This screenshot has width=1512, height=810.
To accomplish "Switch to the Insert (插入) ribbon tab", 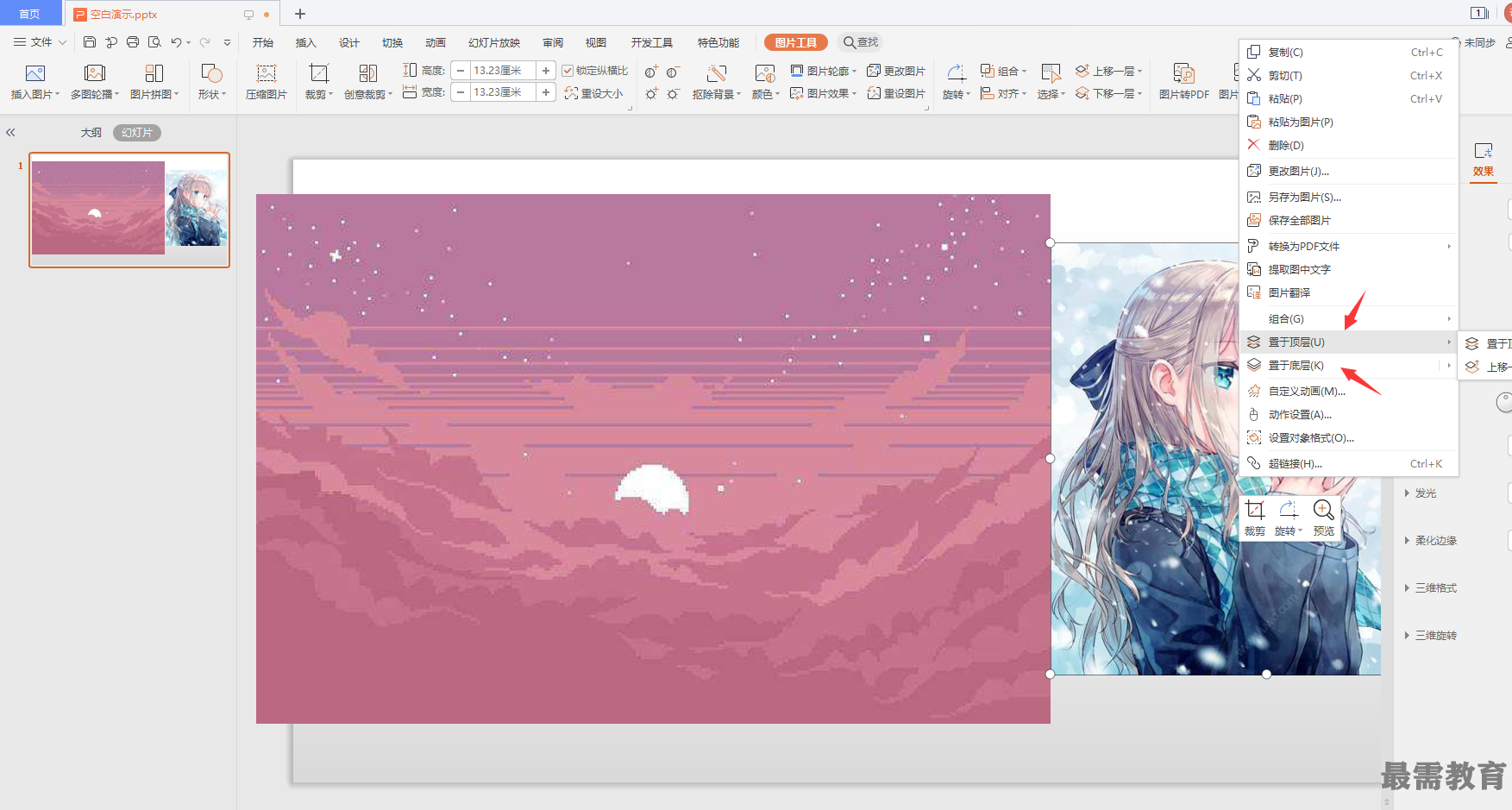I will click(306, 42).
